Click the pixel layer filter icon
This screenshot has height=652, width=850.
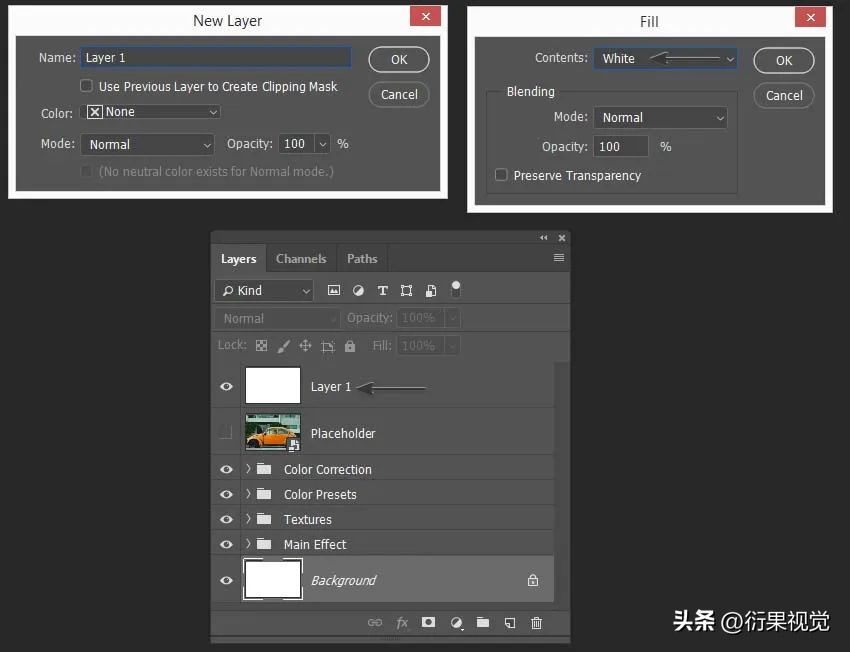point(333,291)
